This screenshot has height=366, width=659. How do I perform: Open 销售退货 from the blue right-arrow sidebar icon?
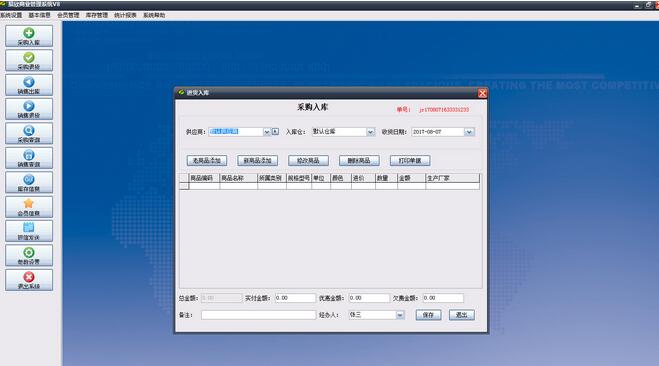pos(29,109)
